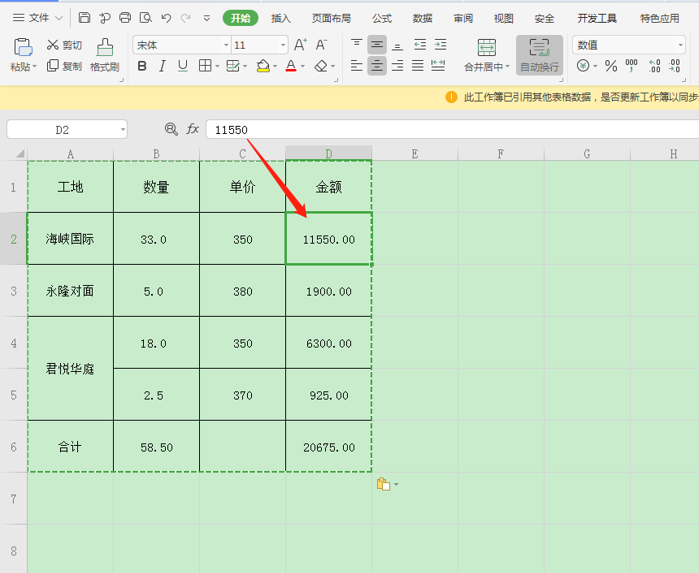Align text to top

click(357, 45)
